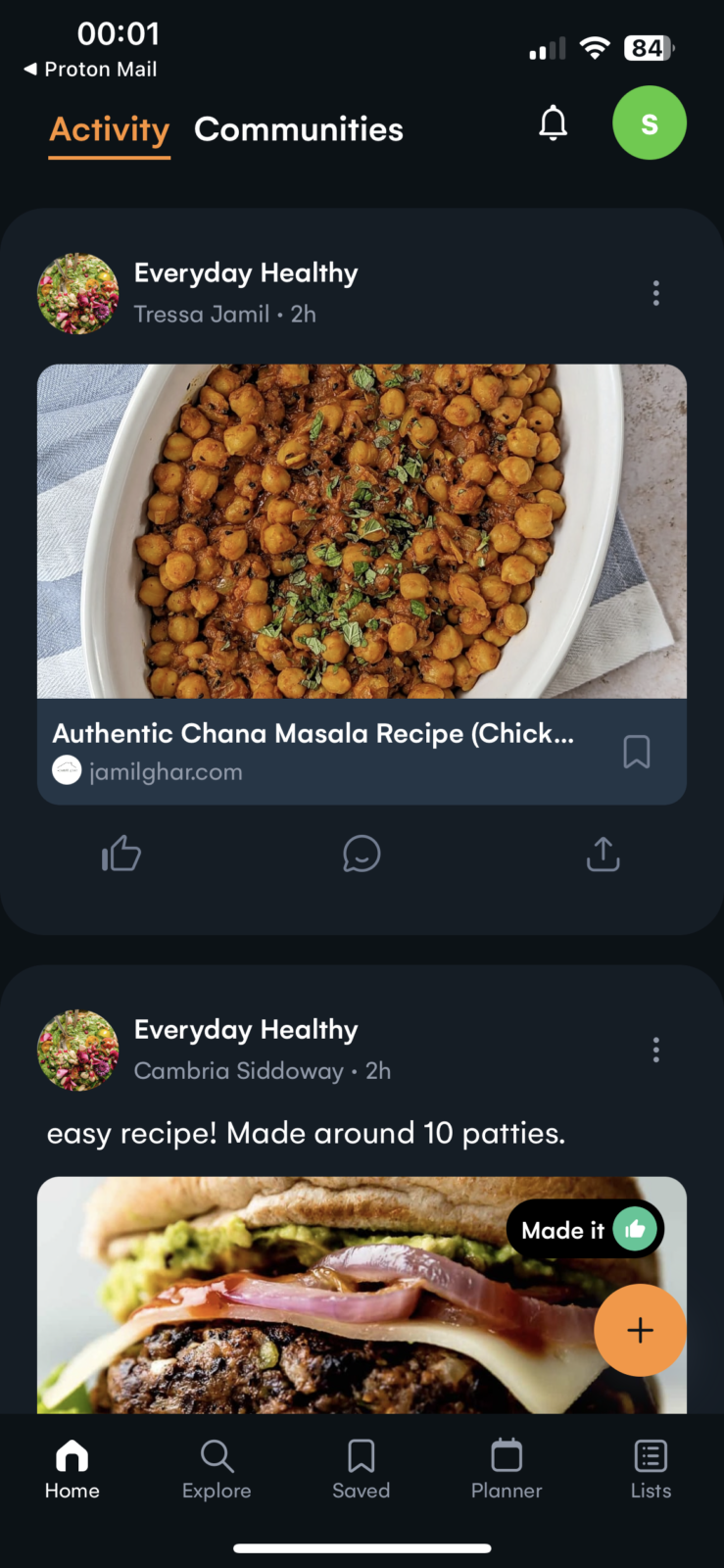Tap the orange plus add button
Screen dimensions: 724x1568
[x=640, y=1330]
